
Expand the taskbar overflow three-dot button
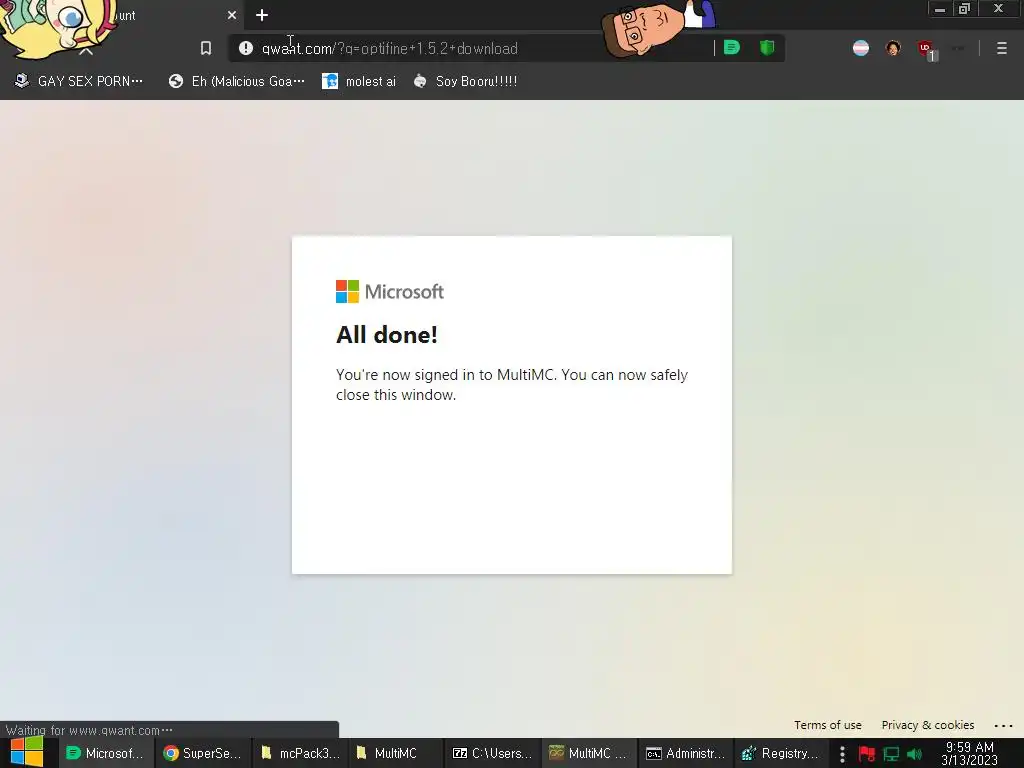point(842,754)
